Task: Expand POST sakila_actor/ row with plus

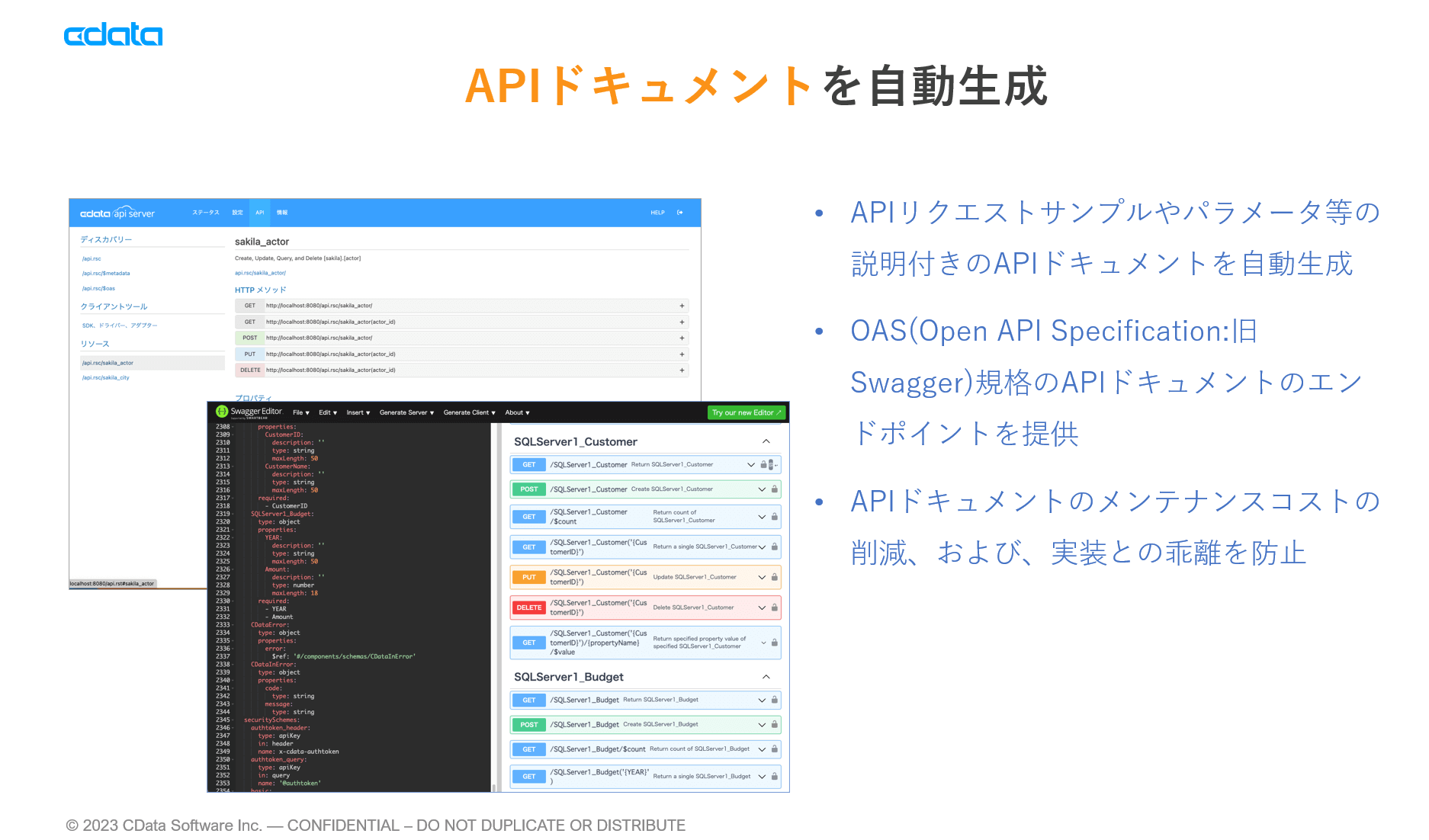Action: point(682,338)
